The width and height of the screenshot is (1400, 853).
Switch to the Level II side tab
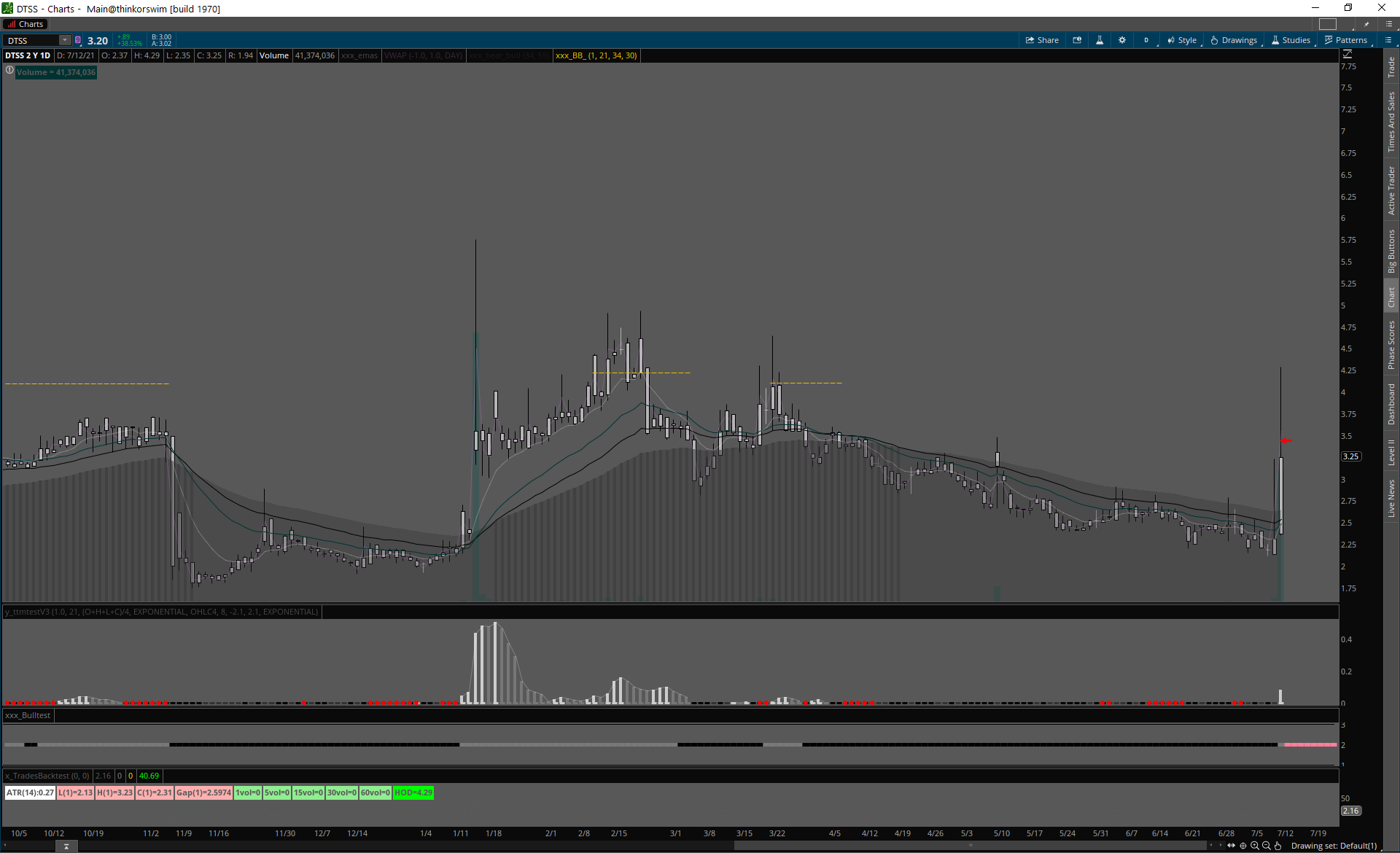(x=1391, y=452)
